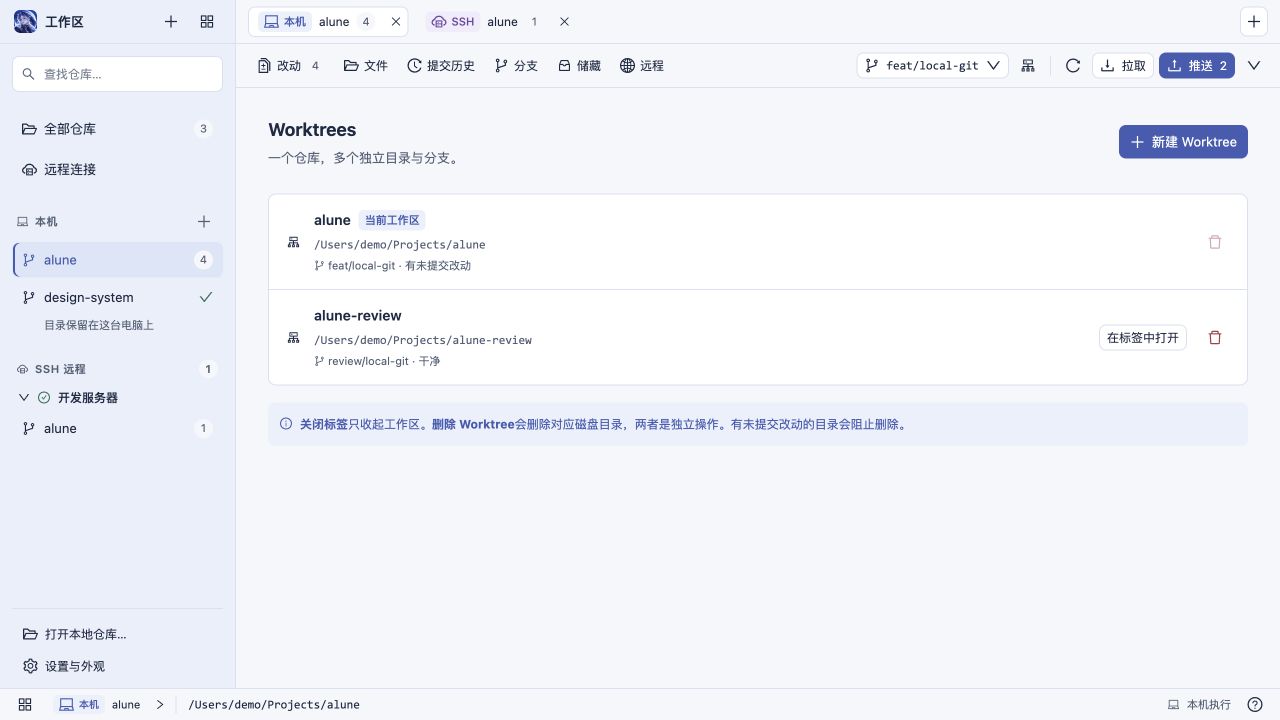This screenshot has height=720, width=1280.
Task: Push commits with 推送 button
Action: click(x=1197, y=66)
